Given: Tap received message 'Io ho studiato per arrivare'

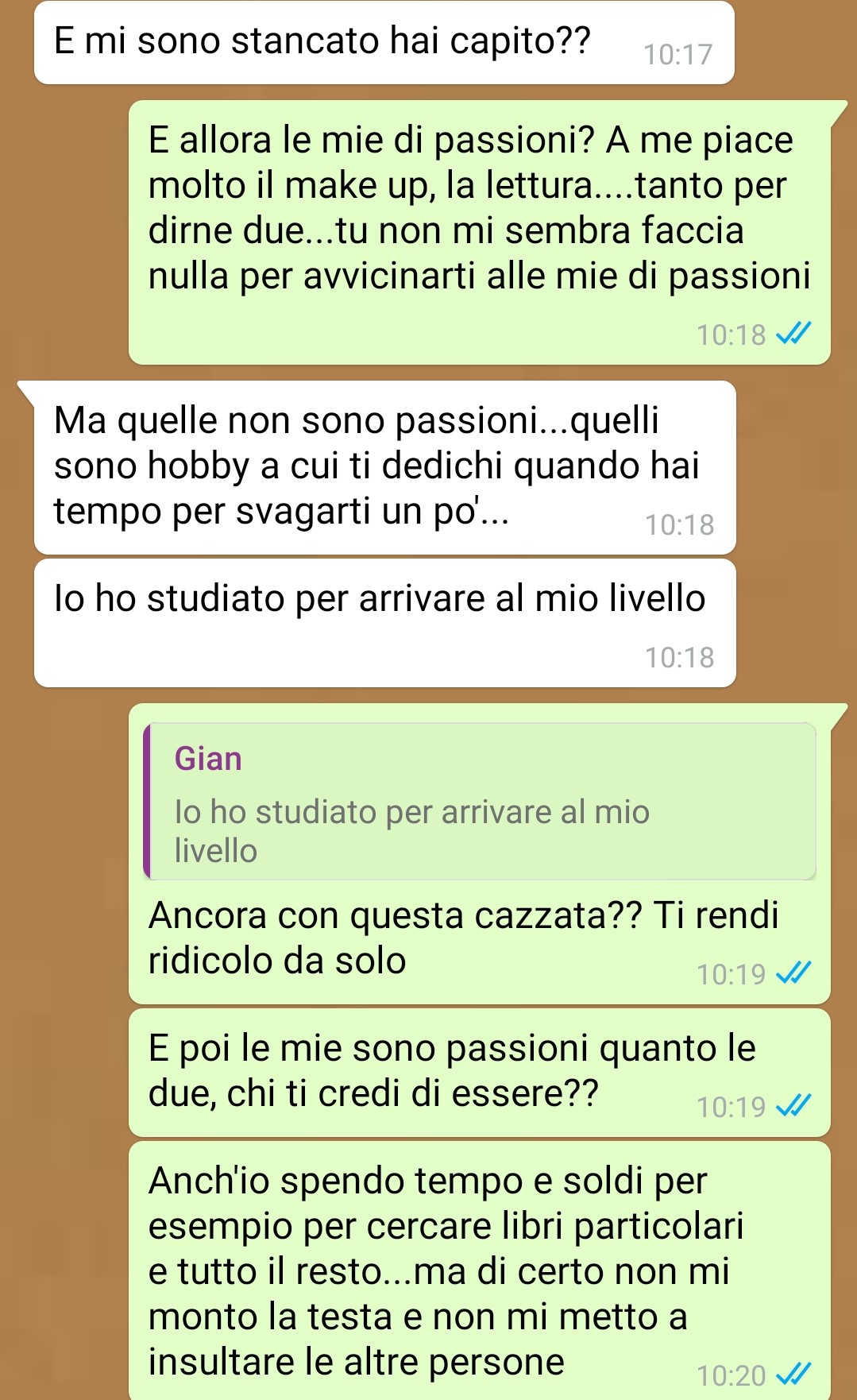Looking at the screenshot, I should click(385, 623).
